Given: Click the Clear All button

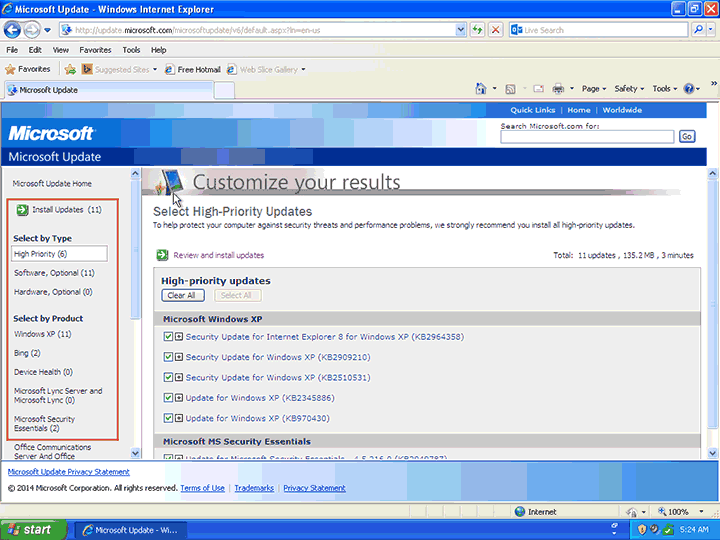Looking at the screenshot, I should point(183,295).
